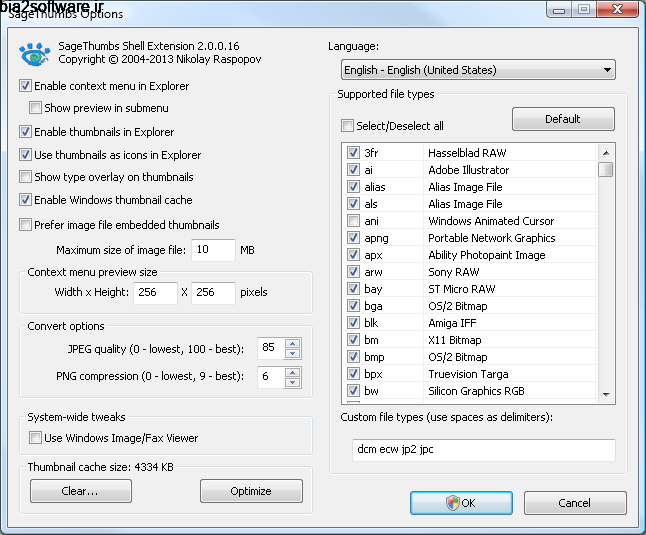Click the PNG compression value field
The height and width of the screenshot is (535, 646).
coord(271,376)
